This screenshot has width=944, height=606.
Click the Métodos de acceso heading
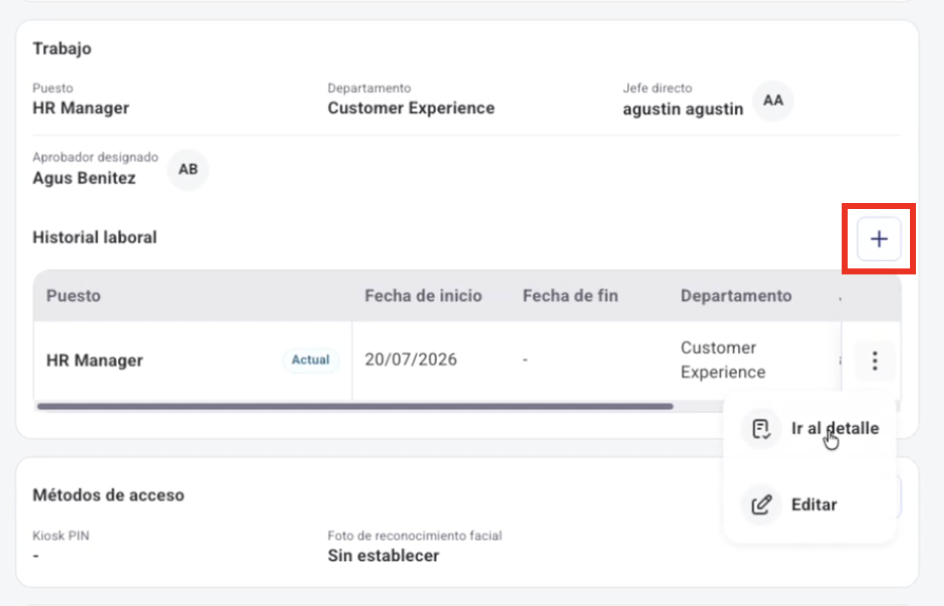point(108,495)
